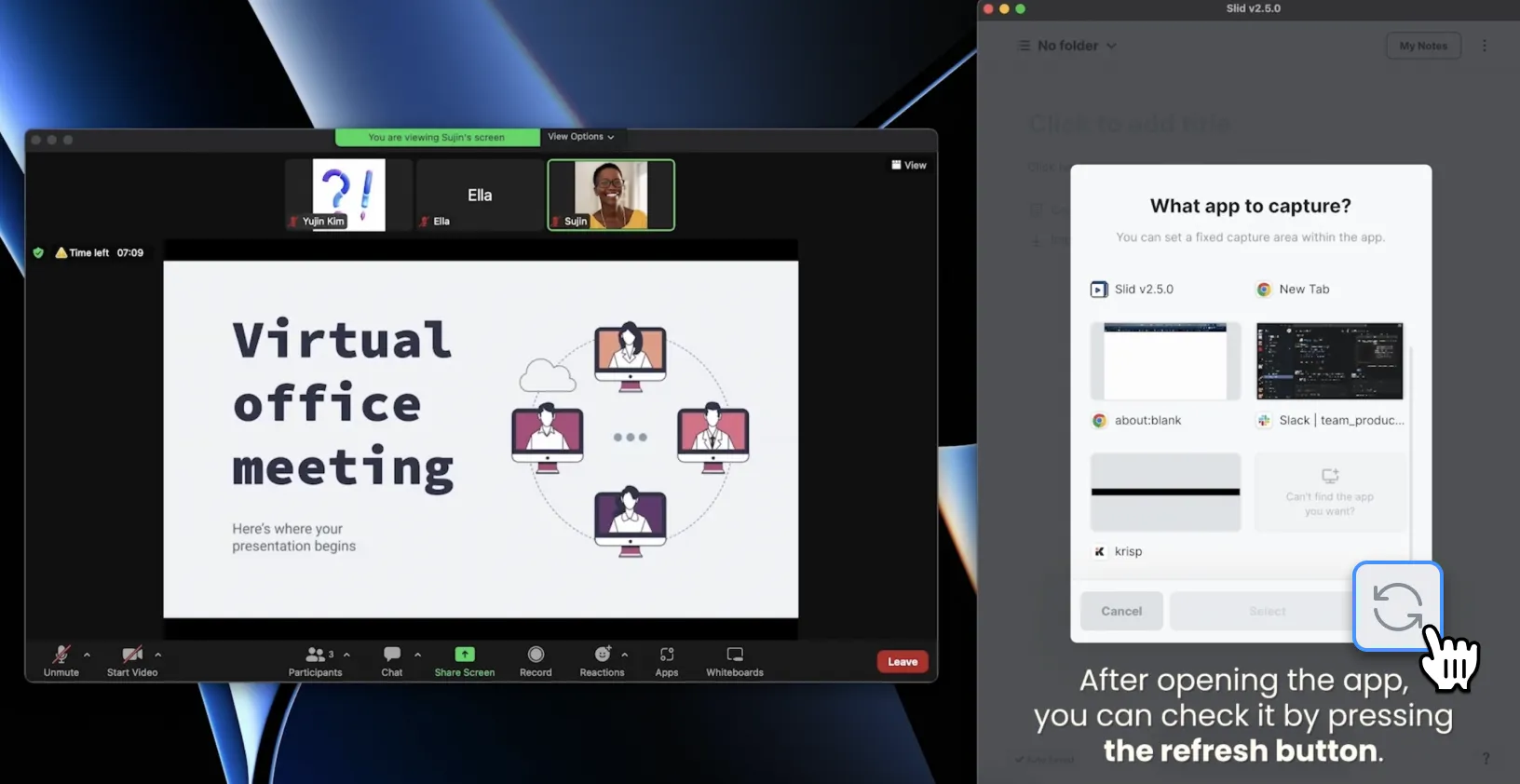Select Ella's participant tile
The width and height of the screenshot is (1520, 784).
[x=480, y=195]
